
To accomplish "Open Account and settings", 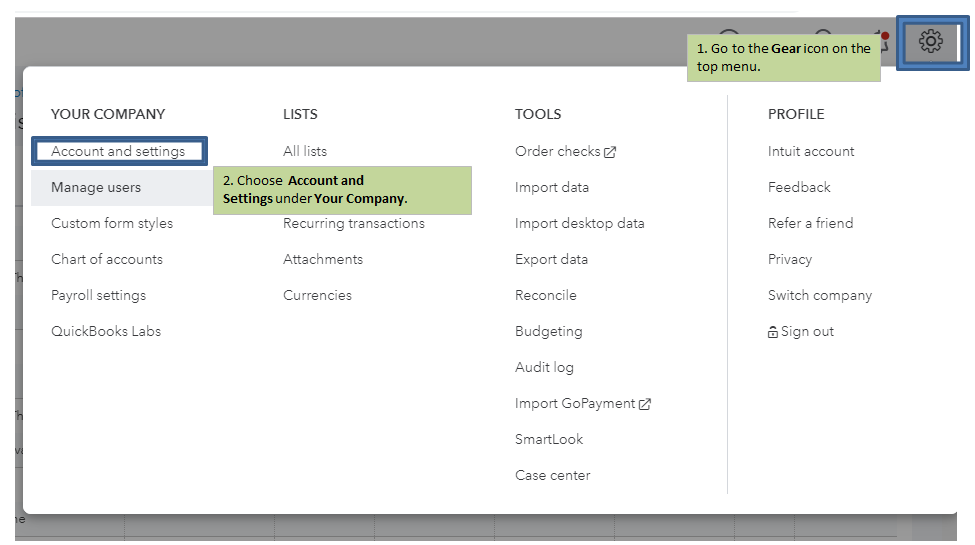I will pos(118,151).
